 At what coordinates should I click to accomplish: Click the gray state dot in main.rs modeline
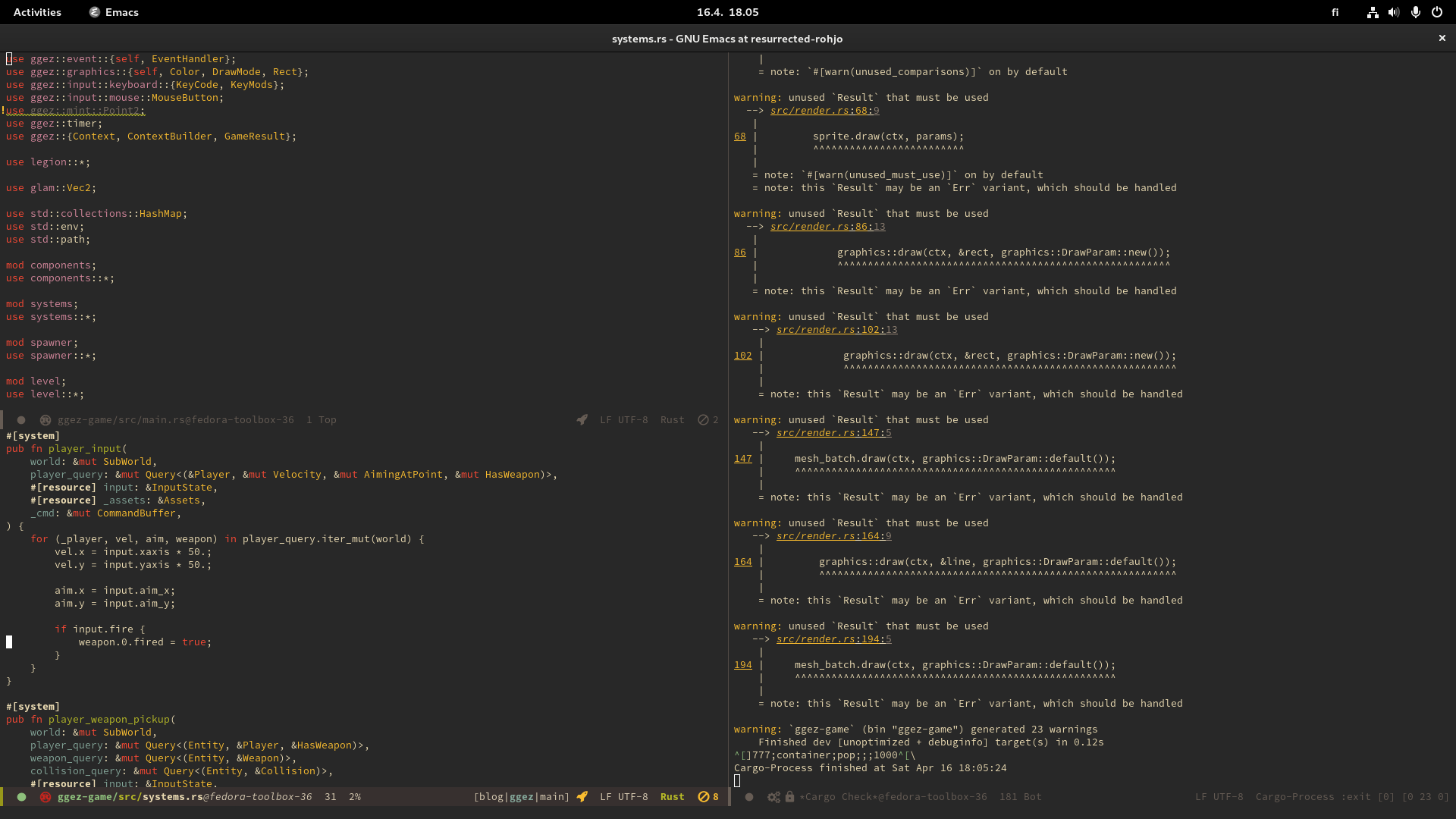pos(21,420)
